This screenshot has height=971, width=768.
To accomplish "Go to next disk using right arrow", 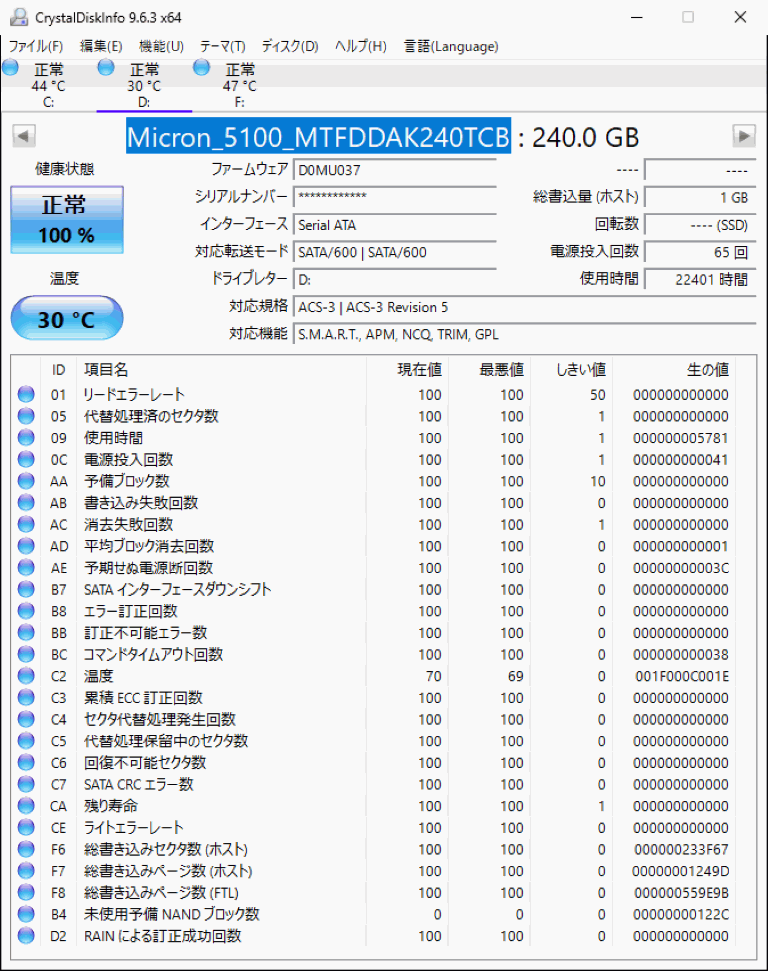I will pyautogui.click(x=744, y=136).
